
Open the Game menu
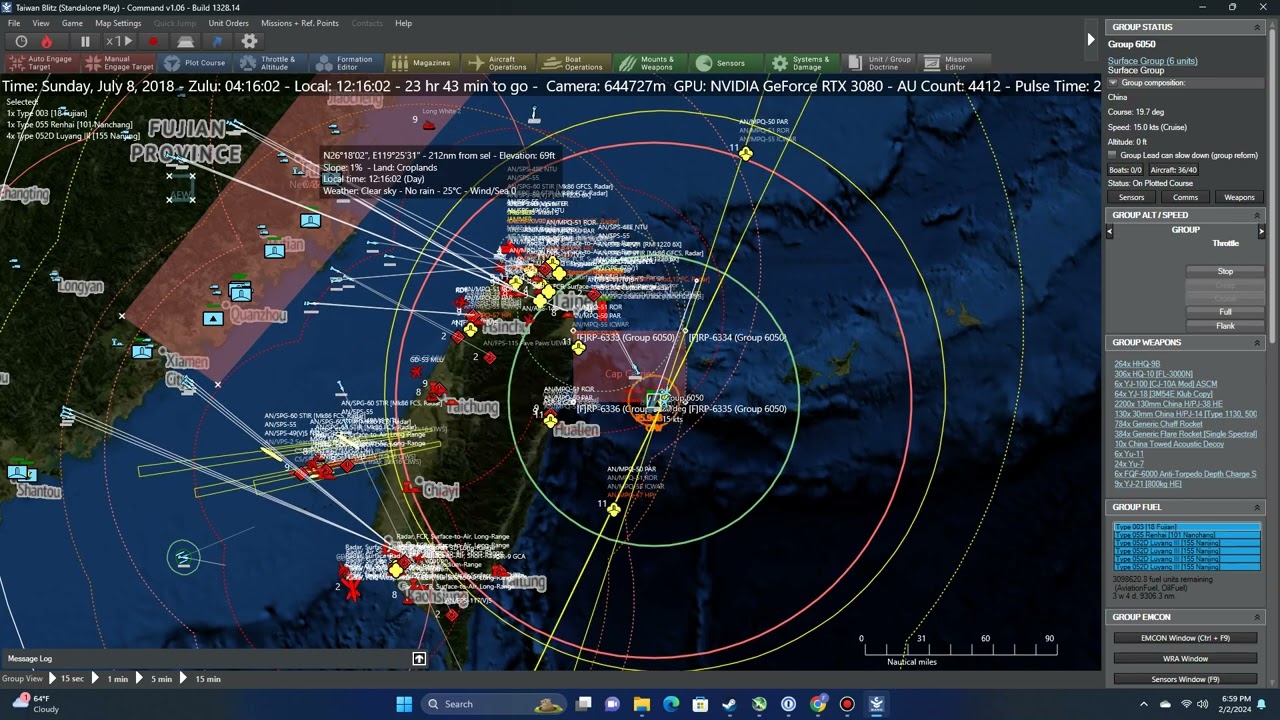[x=72, y=23]
